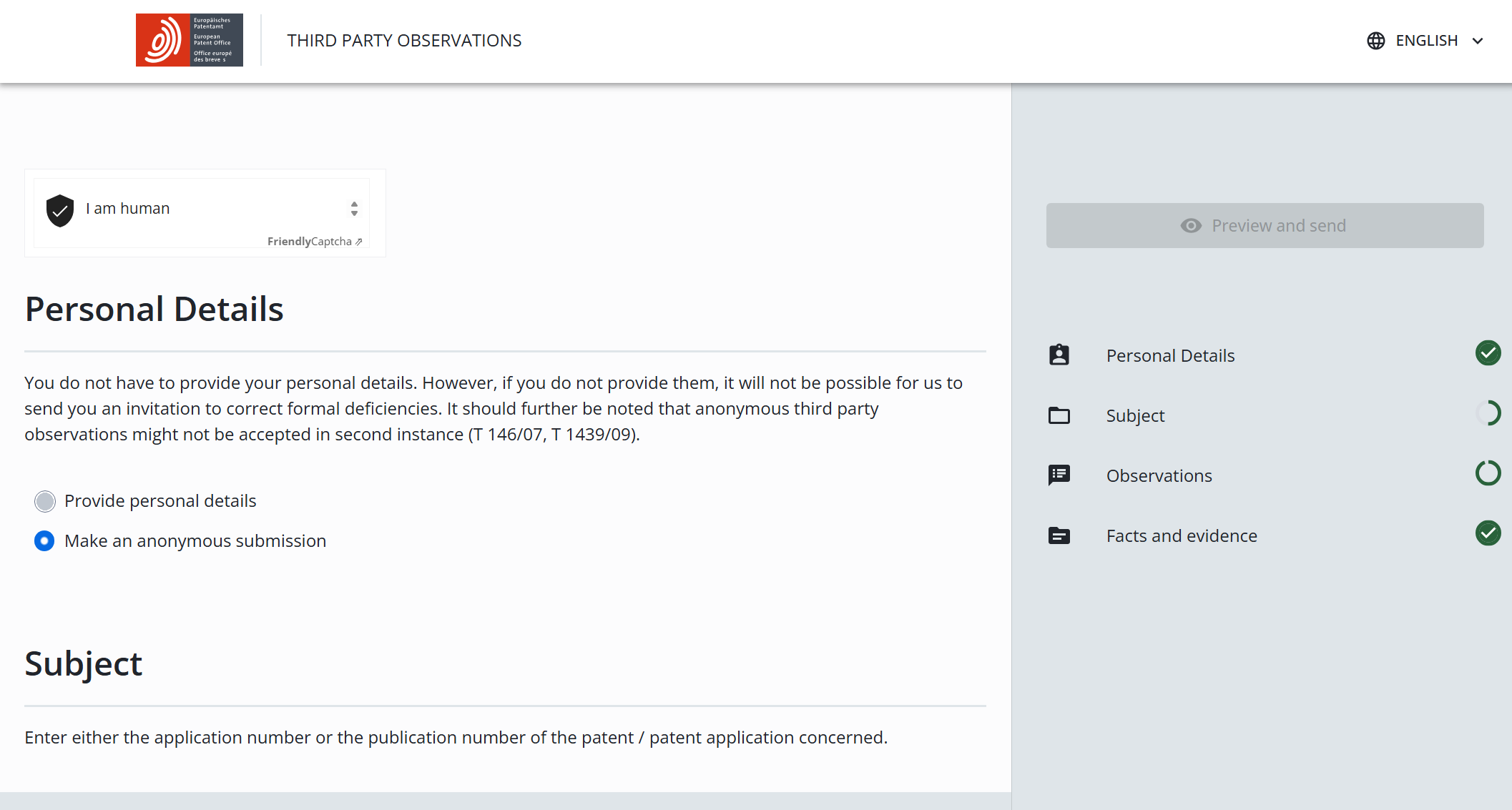Image resolution: width=1512 pixels, height=810 pixels.
Task: Click the Observations progress circle indicator
Action: (x=1488, y=473)
